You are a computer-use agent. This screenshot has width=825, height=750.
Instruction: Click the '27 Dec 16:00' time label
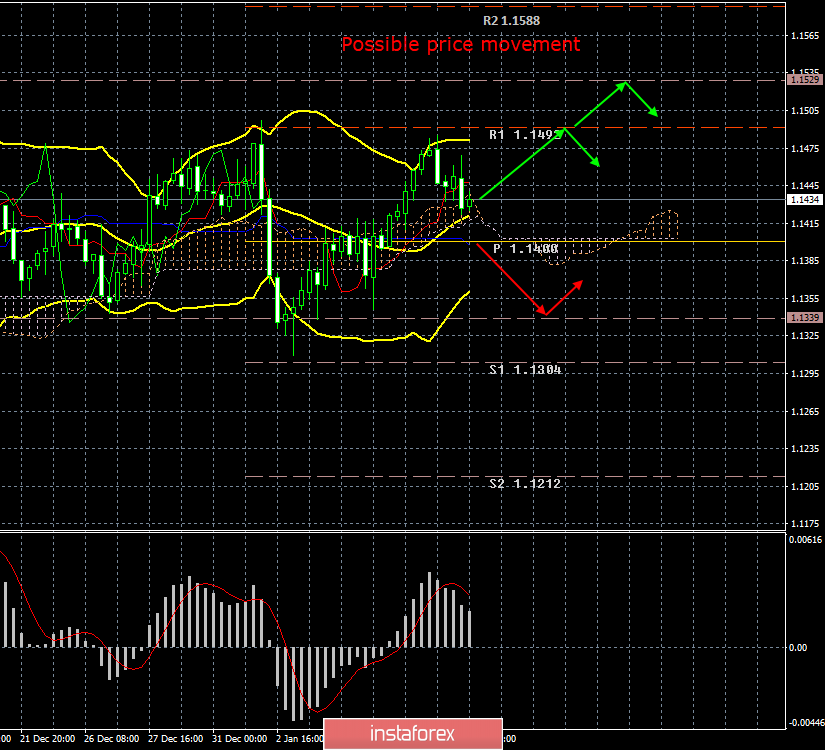click(175, 738)
